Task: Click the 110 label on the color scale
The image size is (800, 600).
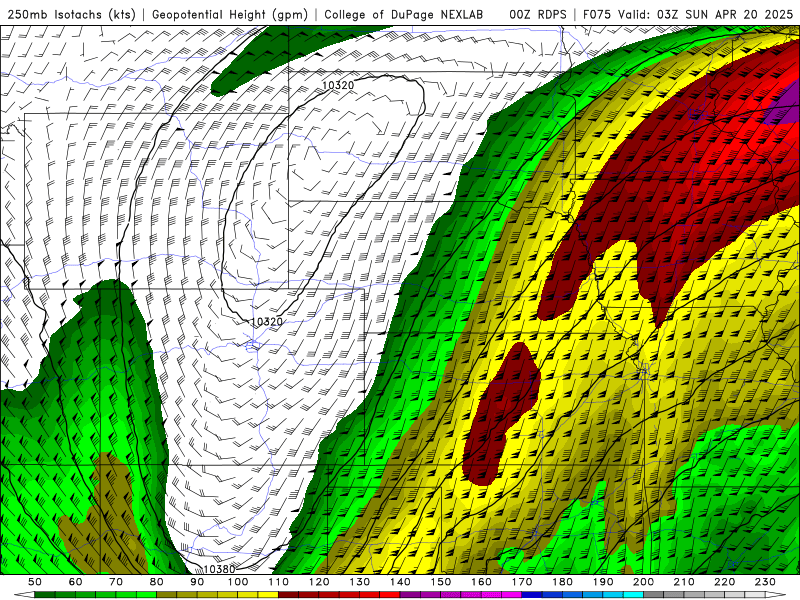Action: click(279, 582)
